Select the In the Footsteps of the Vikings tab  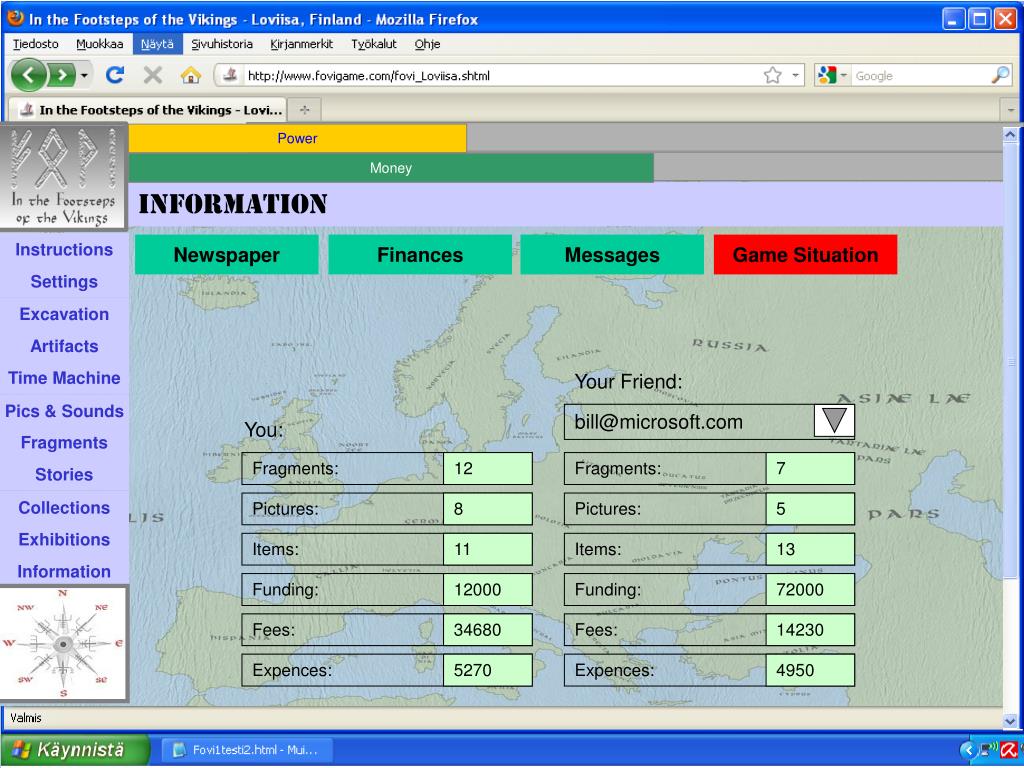tap(147, 110)
